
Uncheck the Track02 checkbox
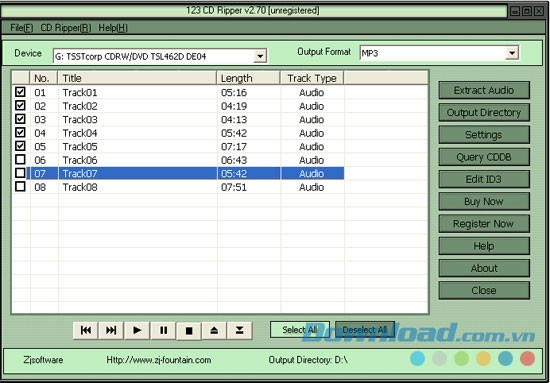click(x=20, y=106)
